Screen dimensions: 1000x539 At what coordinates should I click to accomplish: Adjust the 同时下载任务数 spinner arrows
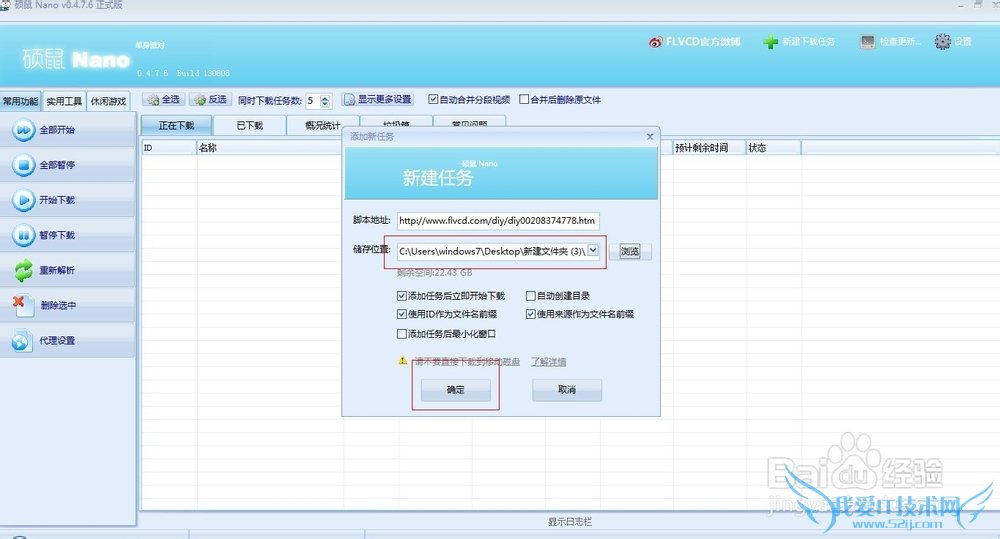tap(325, 101)
